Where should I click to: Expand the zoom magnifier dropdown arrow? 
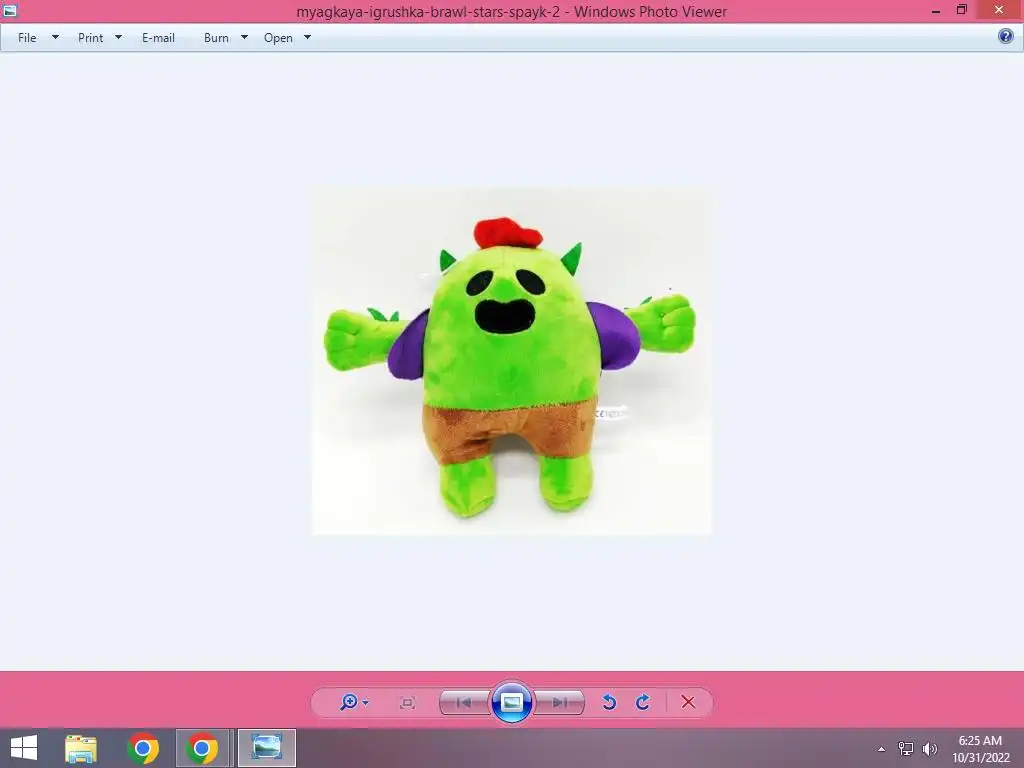(x=366, y=703)
